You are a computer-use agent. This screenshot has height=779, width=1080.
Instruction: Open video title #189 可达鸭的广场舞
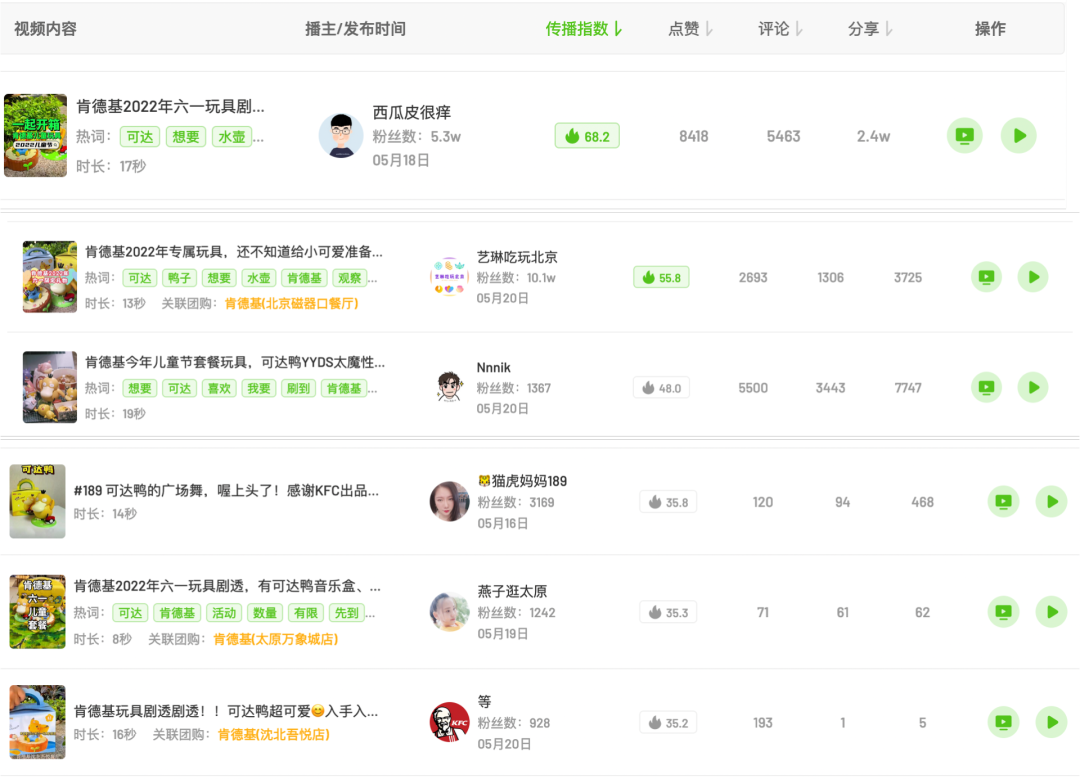[x=227, y=490]
